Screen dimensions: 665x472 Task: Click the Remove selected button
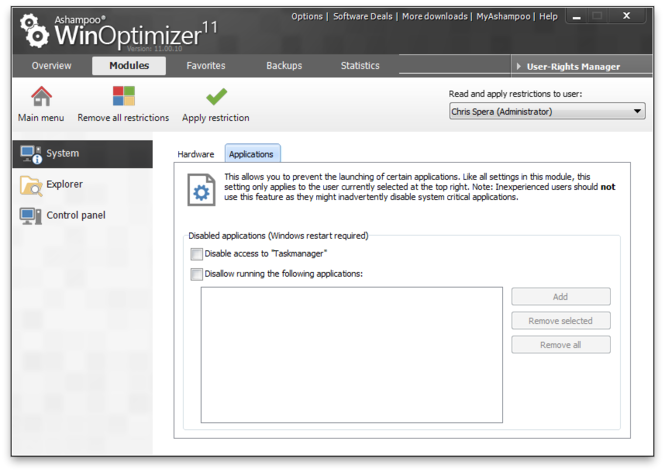tap(561, 321)
